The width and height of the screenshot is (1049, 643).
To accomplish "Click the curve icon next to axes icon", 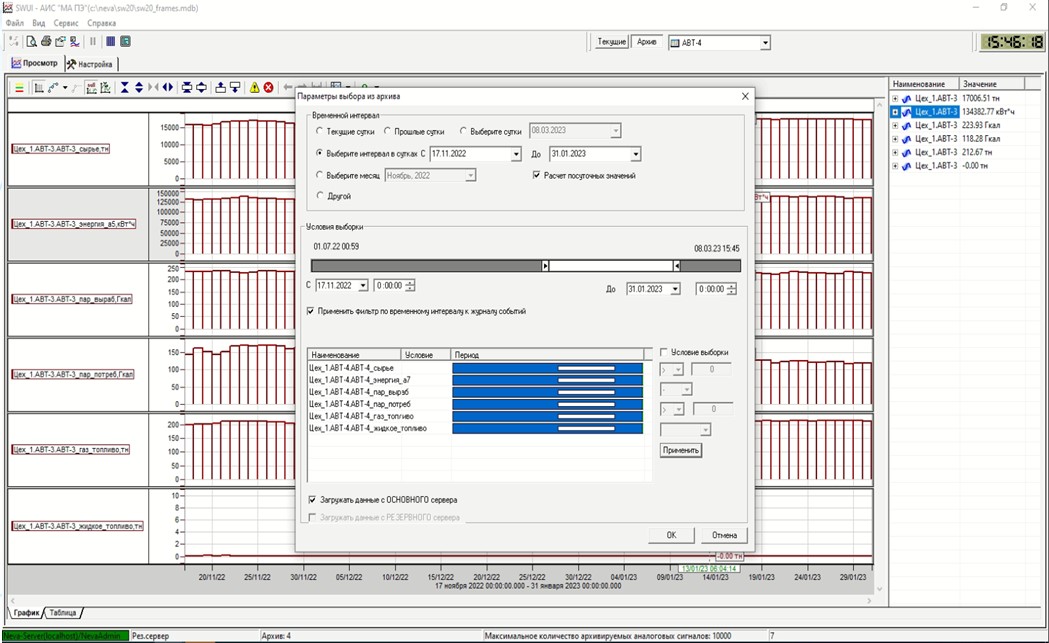I will [x=53, y=88].
